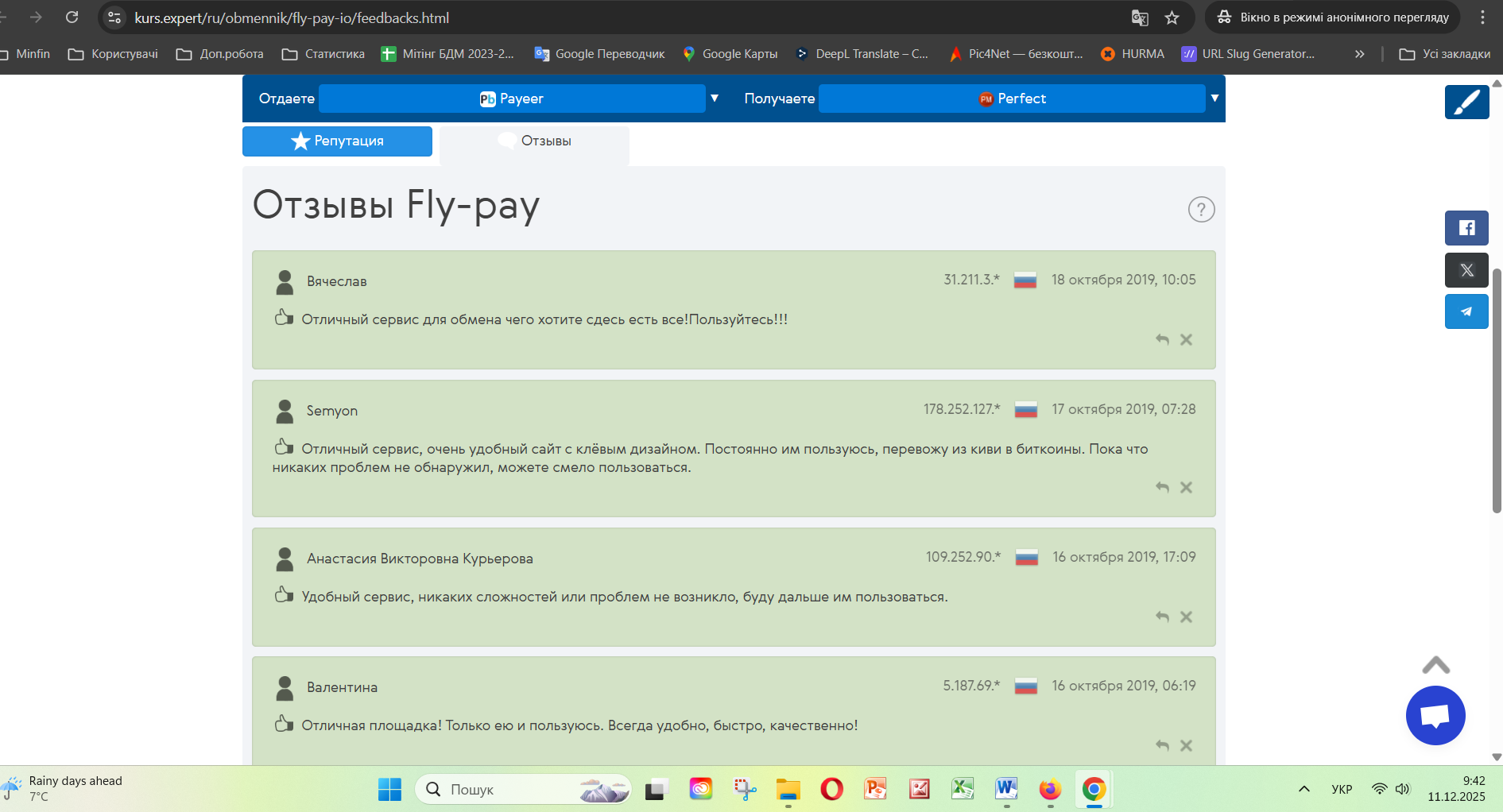Open the Користувачі bookmarks folder
The width and height of the screenshot is (1503, 812).
(113, 54)
